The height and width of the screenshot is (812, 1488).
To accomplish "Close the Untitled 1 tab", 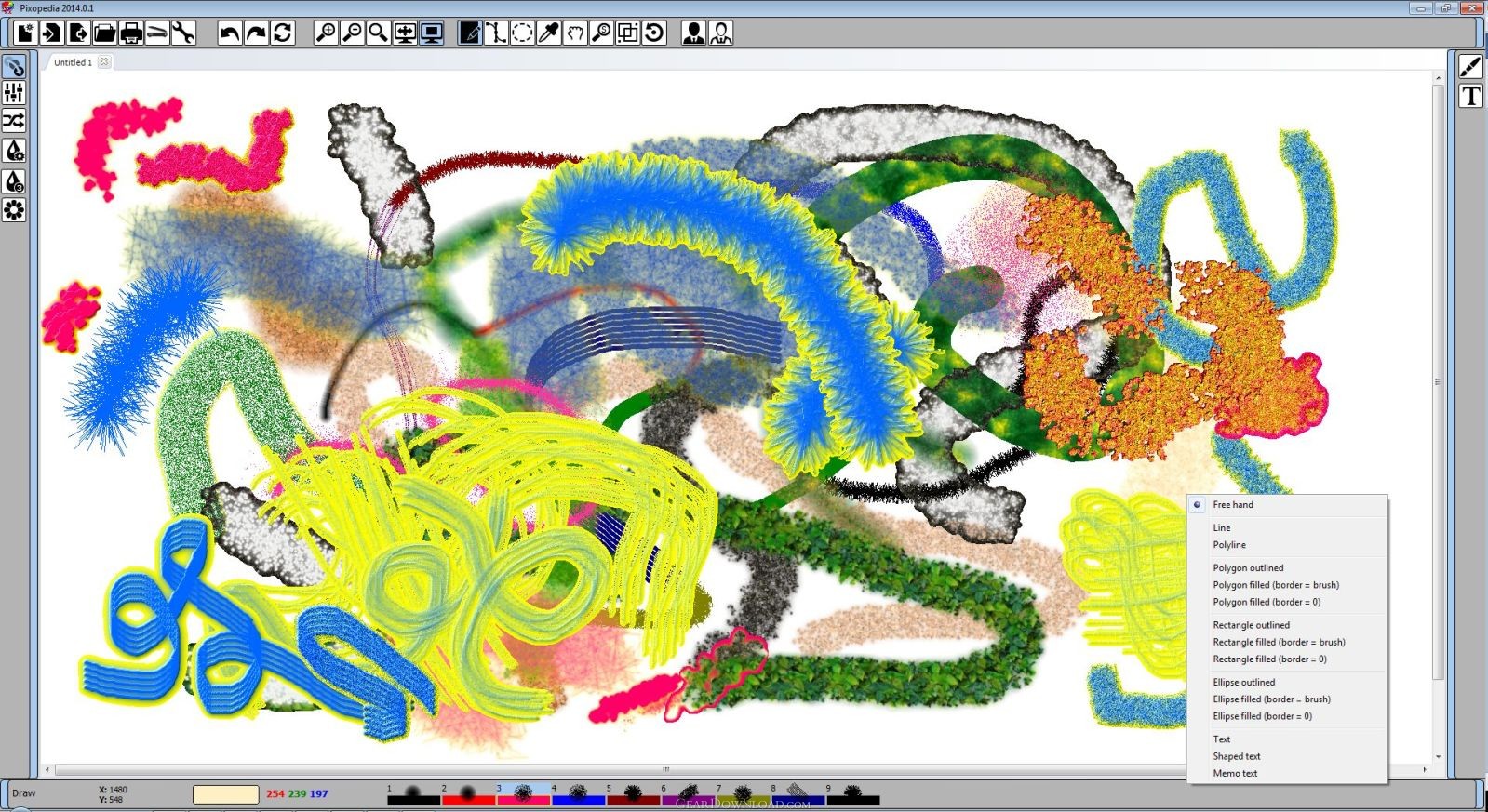I will (104, 62).
